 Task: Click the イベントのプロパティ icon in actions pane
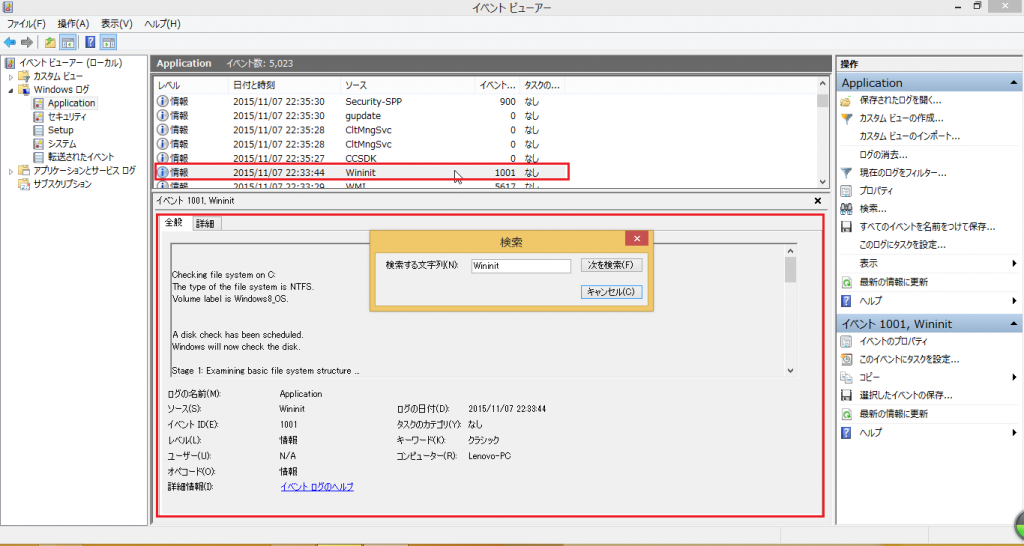point(847,342)
